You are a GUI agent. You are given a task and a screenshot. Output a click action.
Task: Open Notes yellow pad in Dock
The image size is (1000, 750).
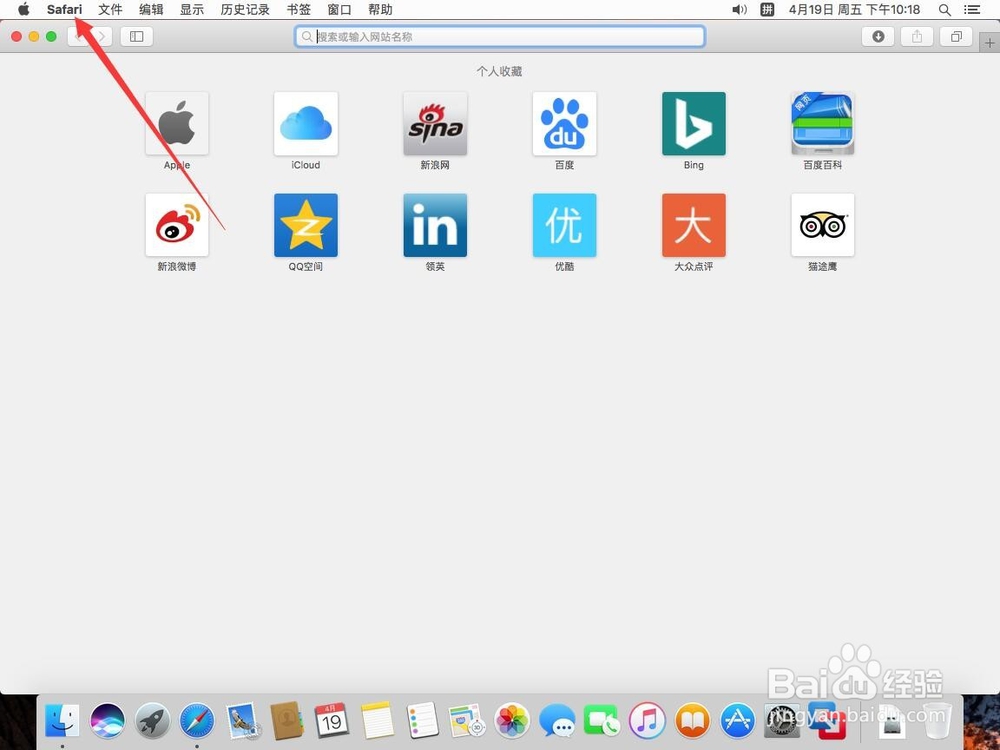click(x=377, y=721)
